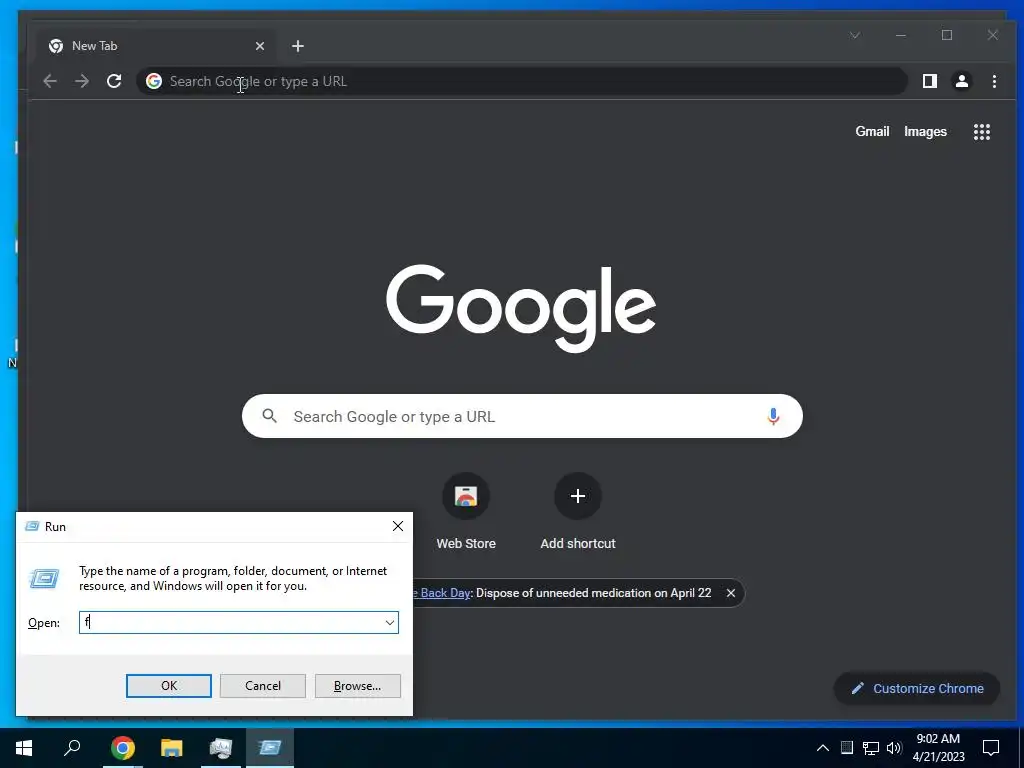
Task: Open the Google apps grid
Action: point(982,132)
